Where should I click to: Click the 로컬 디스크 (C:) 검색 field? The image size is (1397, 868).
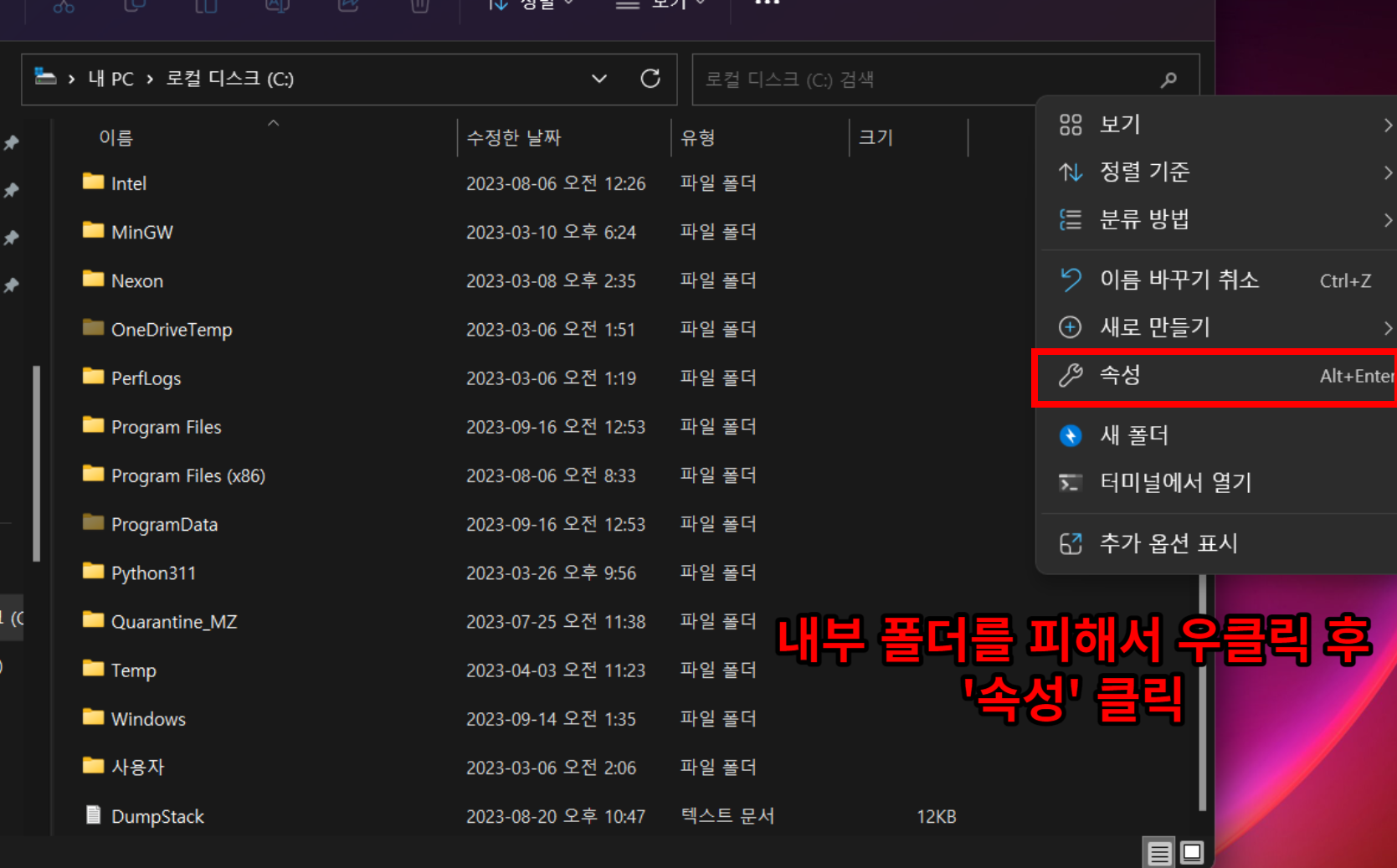tap(946, 80)
